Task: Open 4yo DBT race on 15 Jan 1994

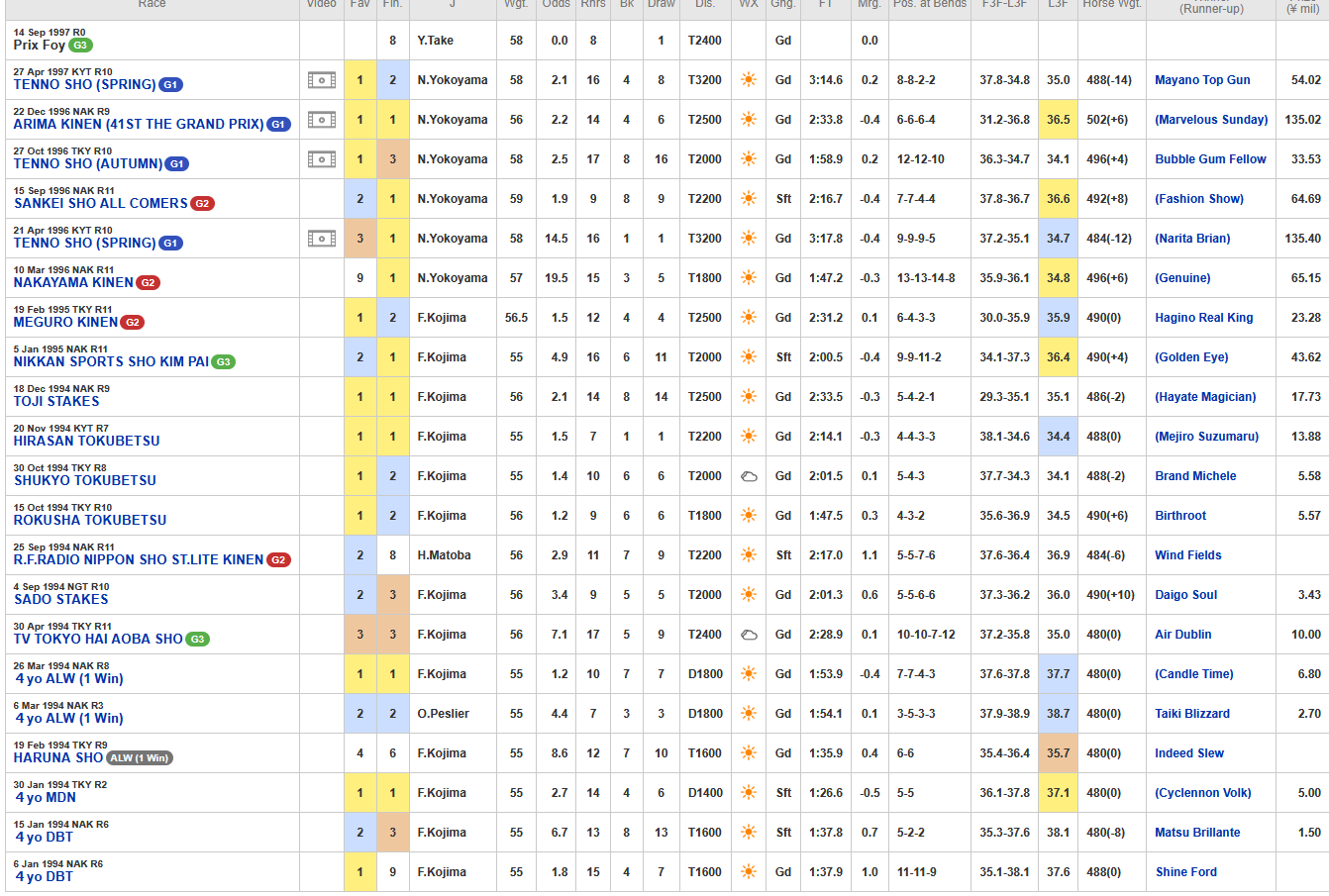Action: [45, 837]
